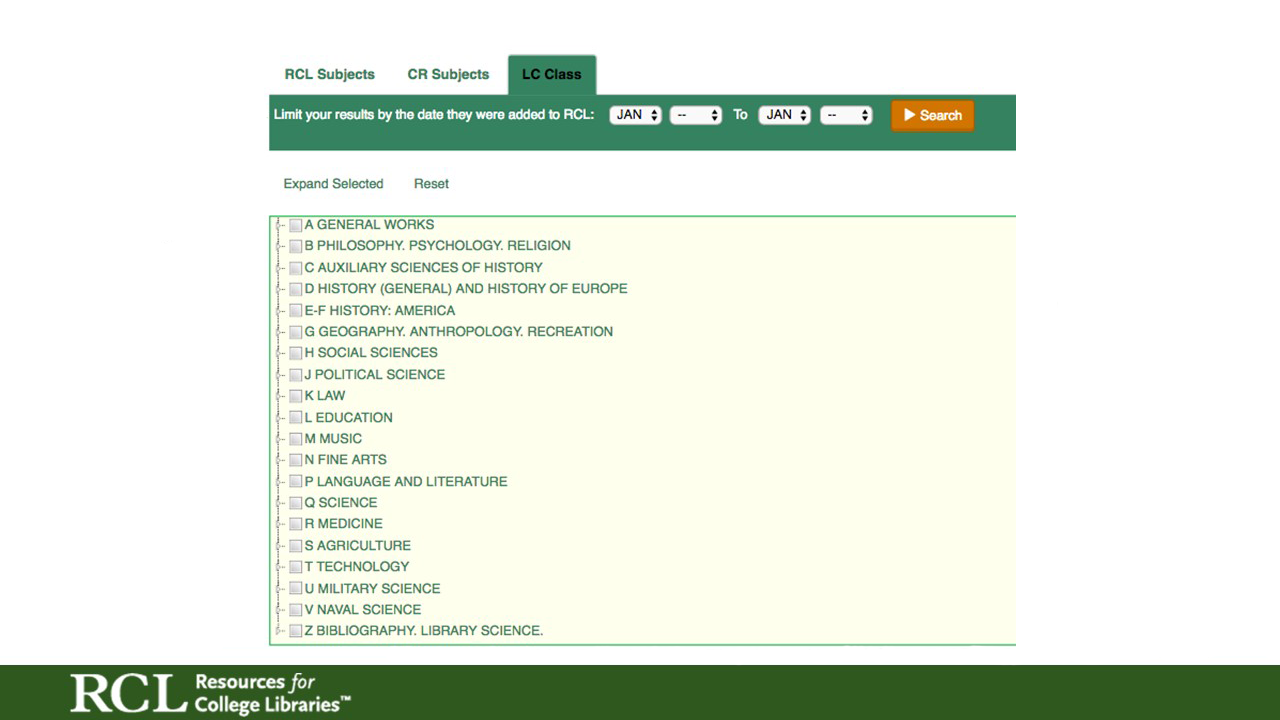This screenshot has width=1280, height=720.
Task: Check the A GENERAL WORKS checkbox
Action: 295,225
